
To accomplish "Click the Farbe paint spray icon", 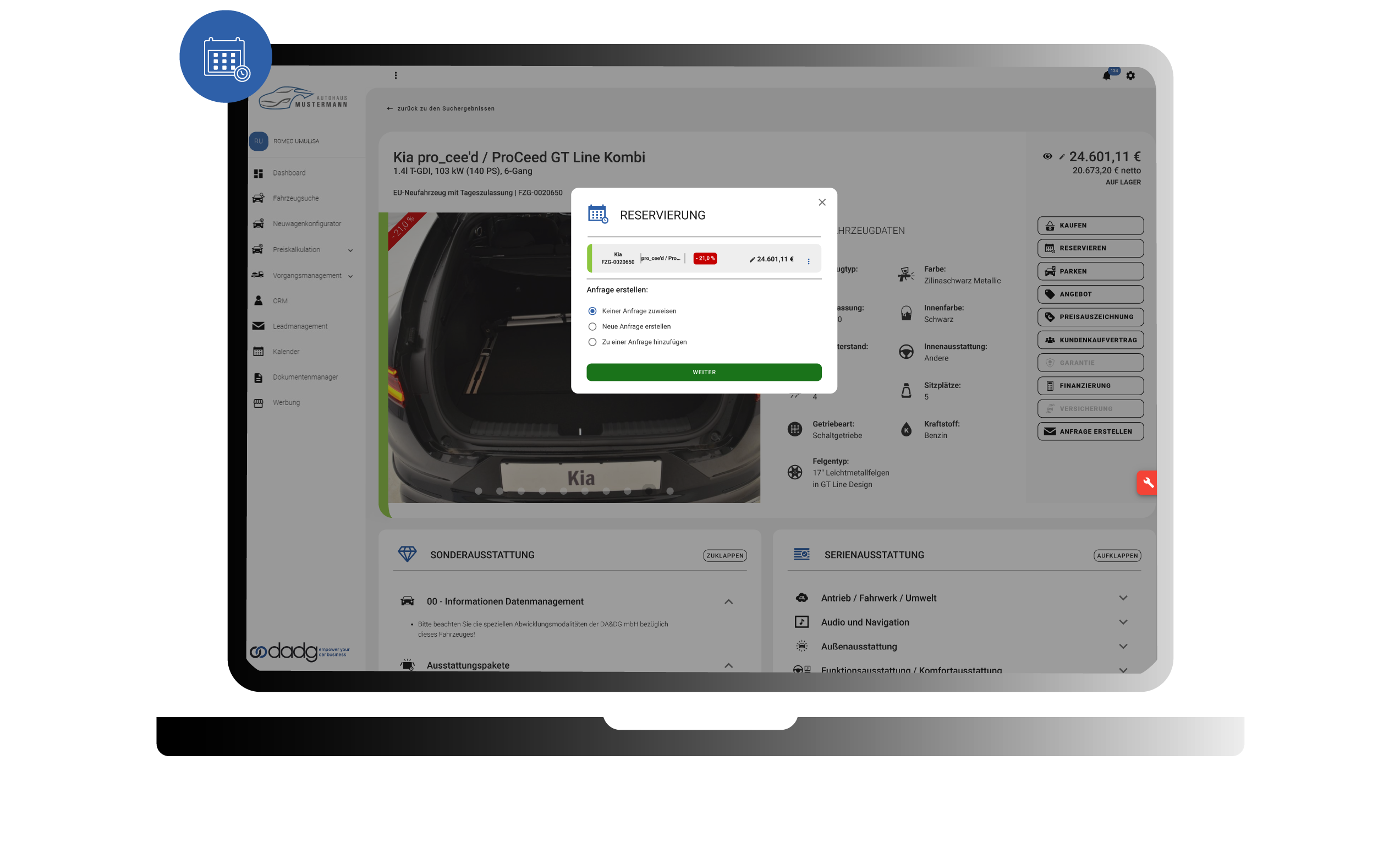I will pos(905,275).
